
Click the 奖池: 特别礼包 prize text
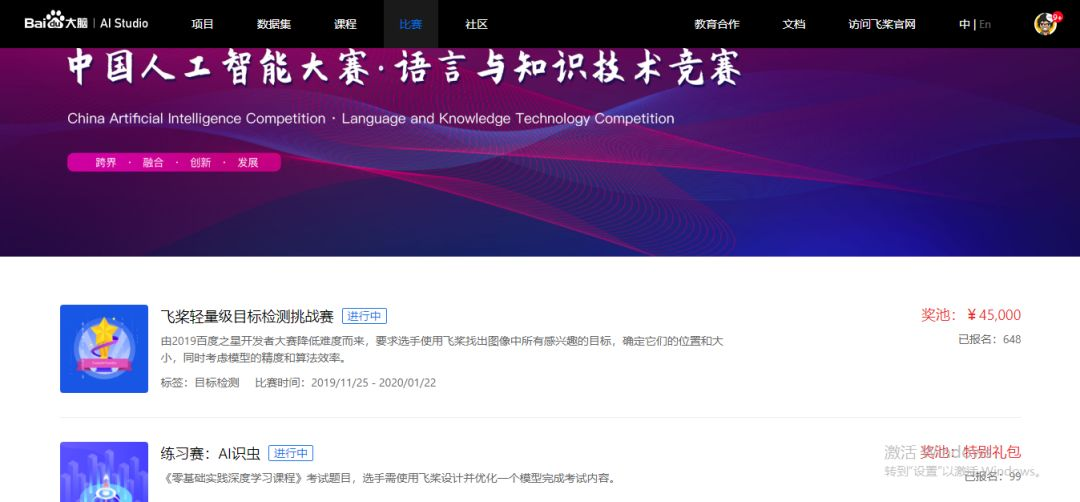click(x=971, y=452)
